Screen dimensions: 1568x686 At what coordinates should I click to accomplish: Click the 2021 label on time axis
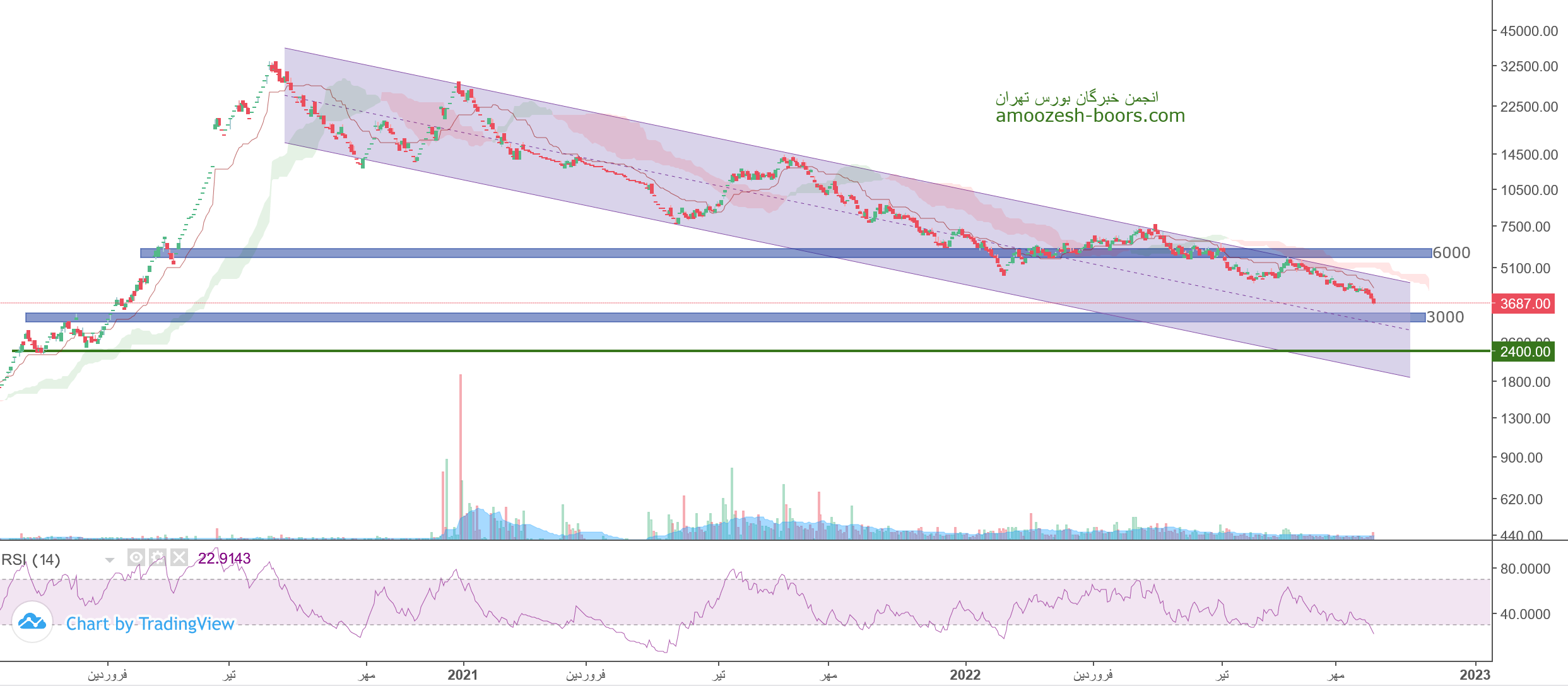463,675
